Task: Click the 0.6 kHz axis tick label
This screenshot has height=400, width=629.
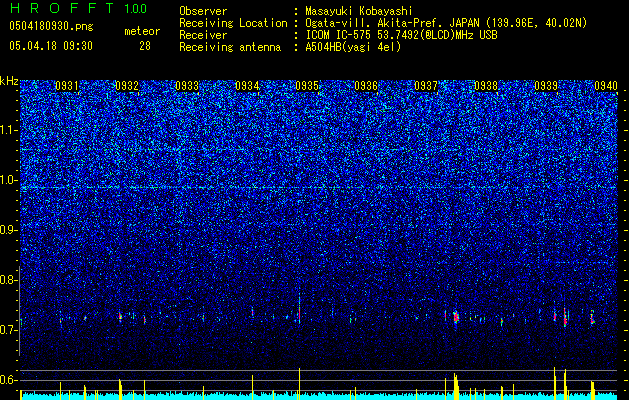Action: point(9,380)
